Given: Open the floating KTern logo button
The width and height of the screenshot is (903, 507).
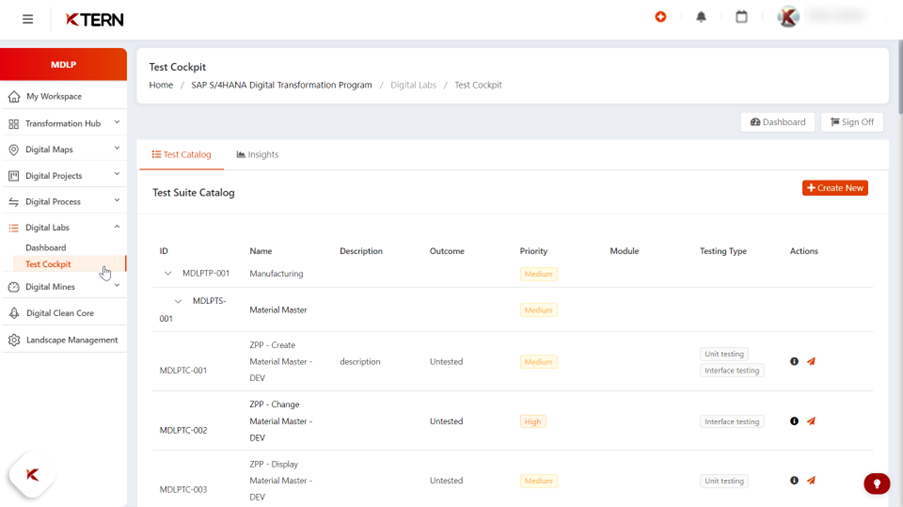Looking at the screenshot, I should coord(32,475).
